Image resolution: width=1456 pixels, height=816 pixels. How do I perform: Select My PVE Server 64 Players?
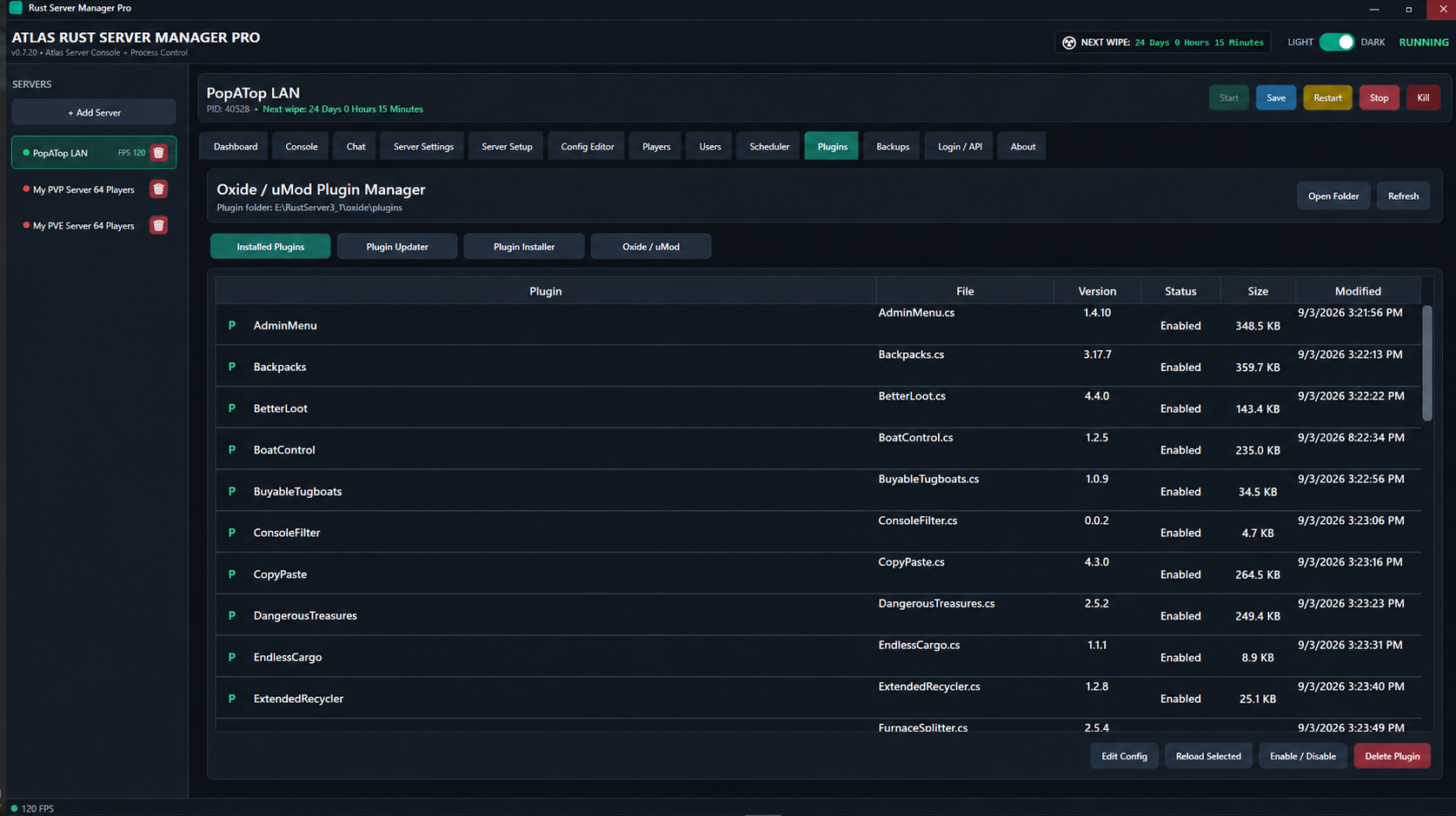point(83,226)
